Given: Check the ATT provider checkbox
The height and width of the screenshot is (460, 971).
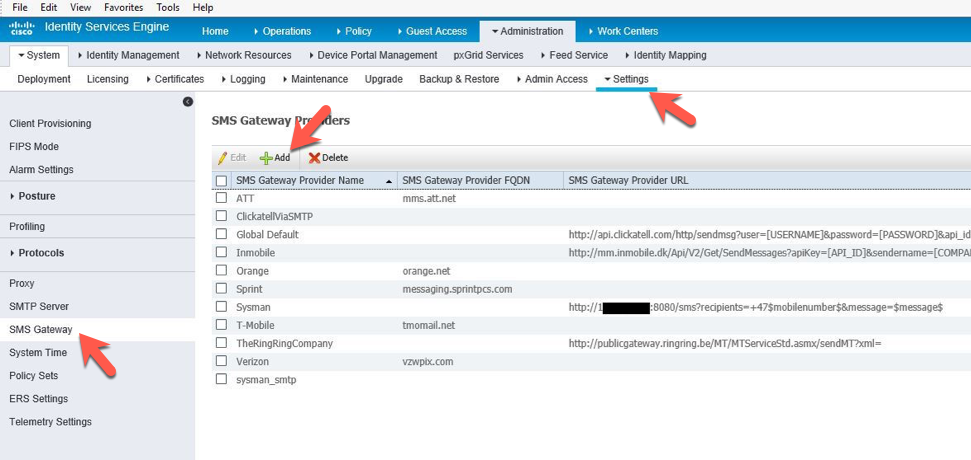Looking at the screenshot, I should click(x=222, y=199).
